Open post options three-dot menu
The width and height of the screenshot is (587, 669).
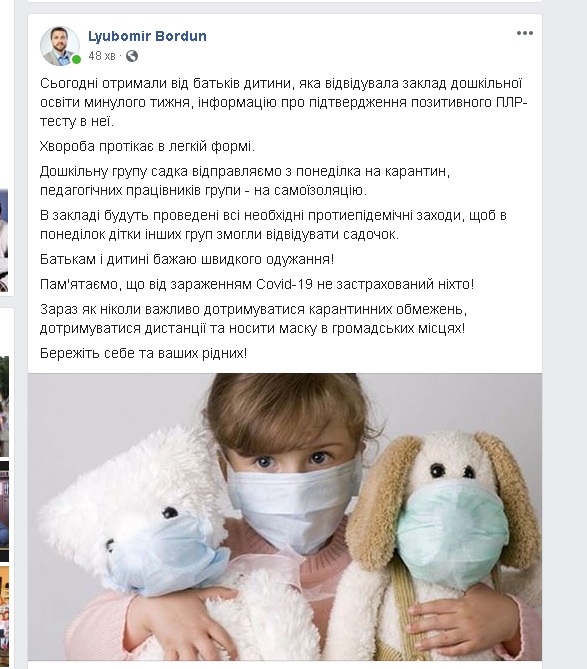pyautogui.click(x=524, y=33)
